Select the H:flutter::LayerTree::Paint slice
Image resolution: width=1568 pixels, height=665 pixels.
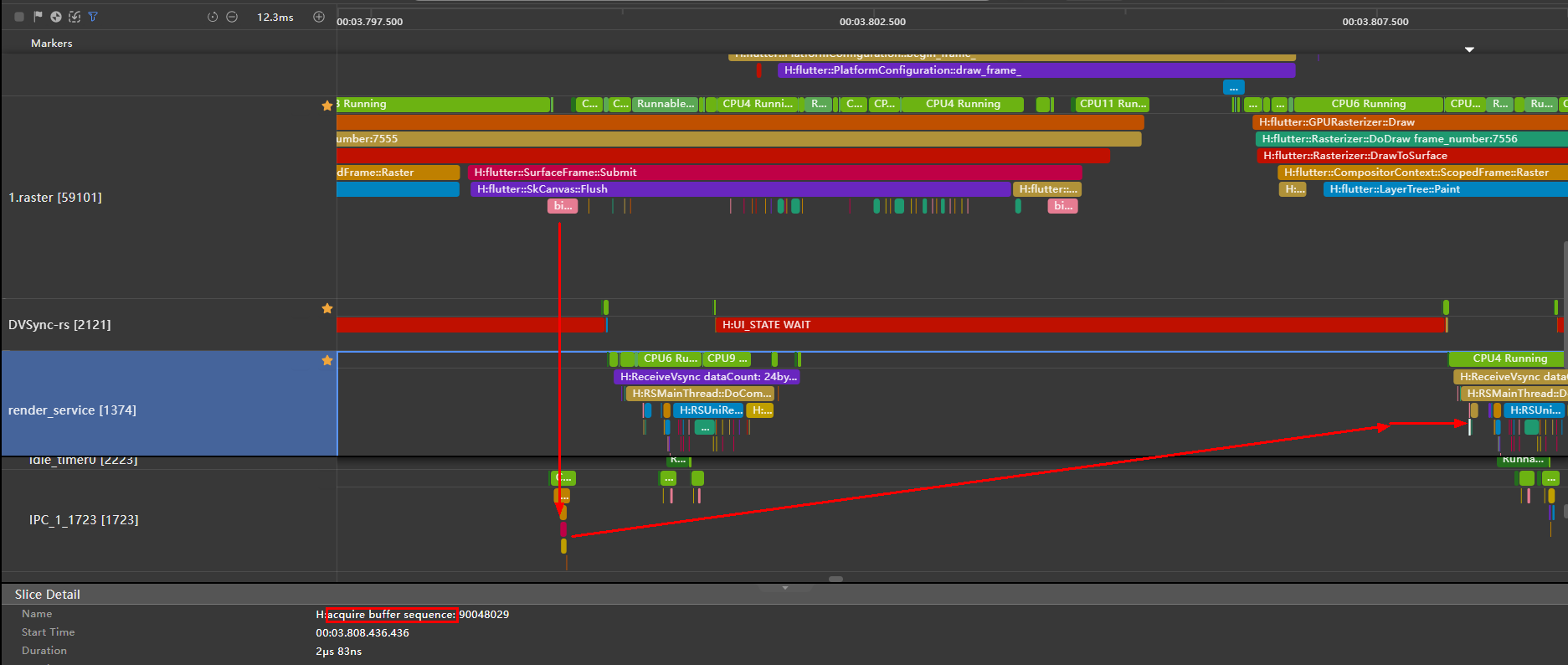coord(1445,189)
